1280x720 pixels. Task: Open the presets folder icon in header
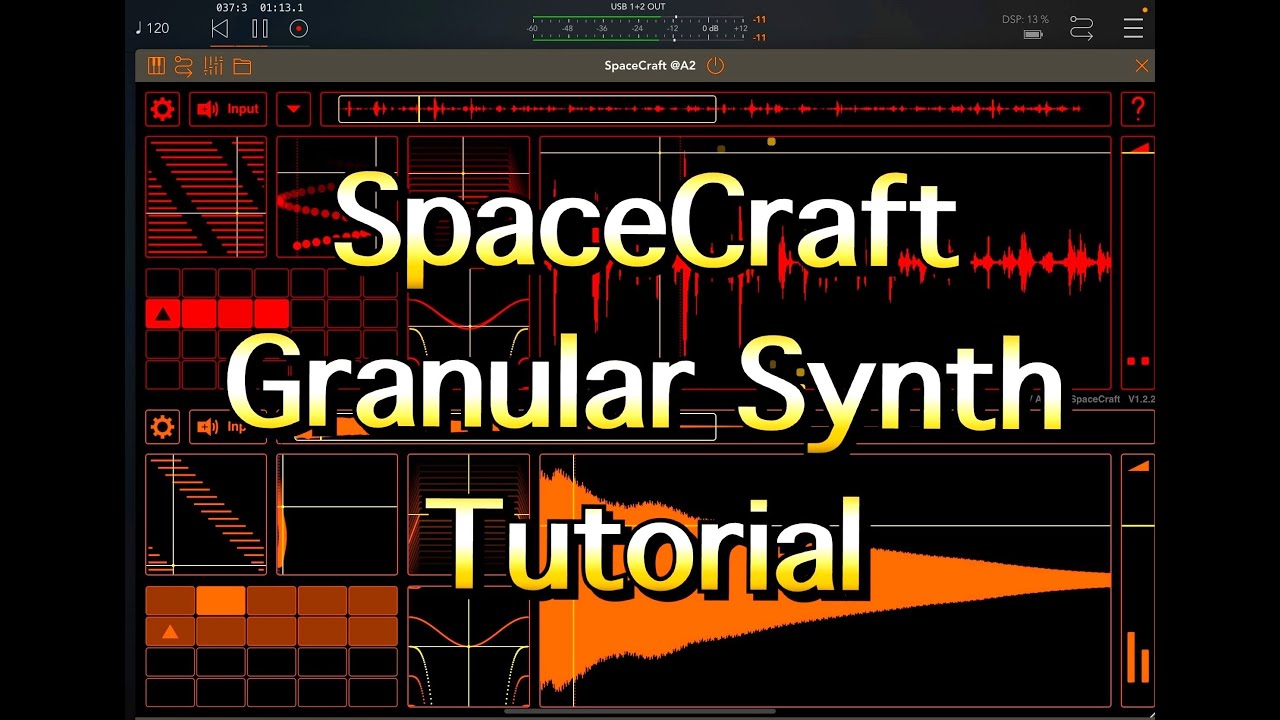click(x=242, y=67)
